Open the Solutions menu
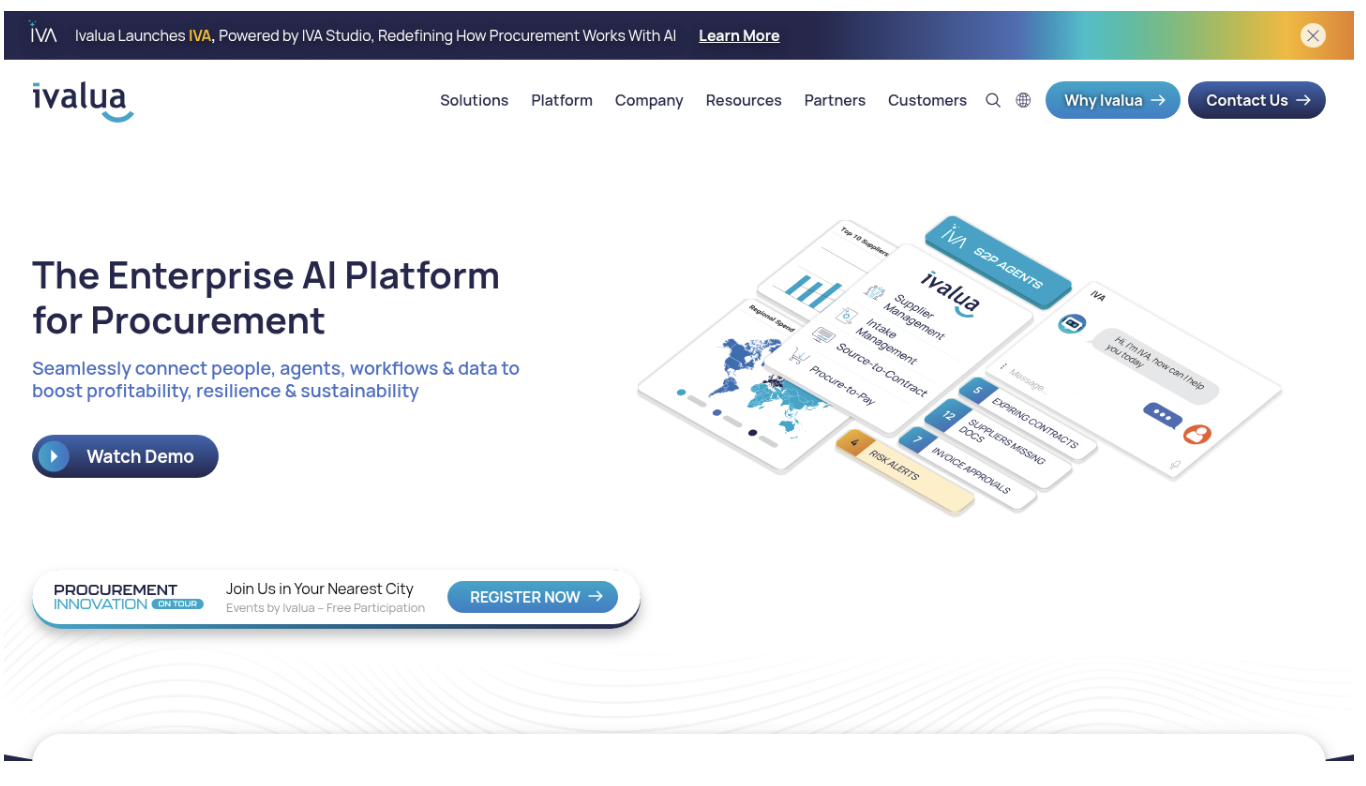Image resolution: width=1366 pixels, height=786 pixels. click(x=474, y=100)
